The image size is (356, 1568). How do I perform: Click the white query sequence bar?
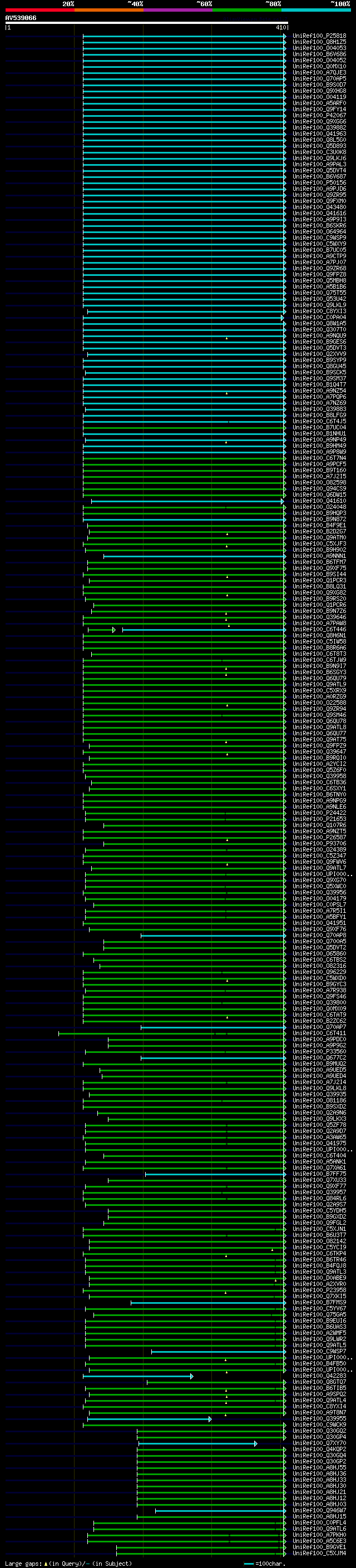tap(147, 22)
